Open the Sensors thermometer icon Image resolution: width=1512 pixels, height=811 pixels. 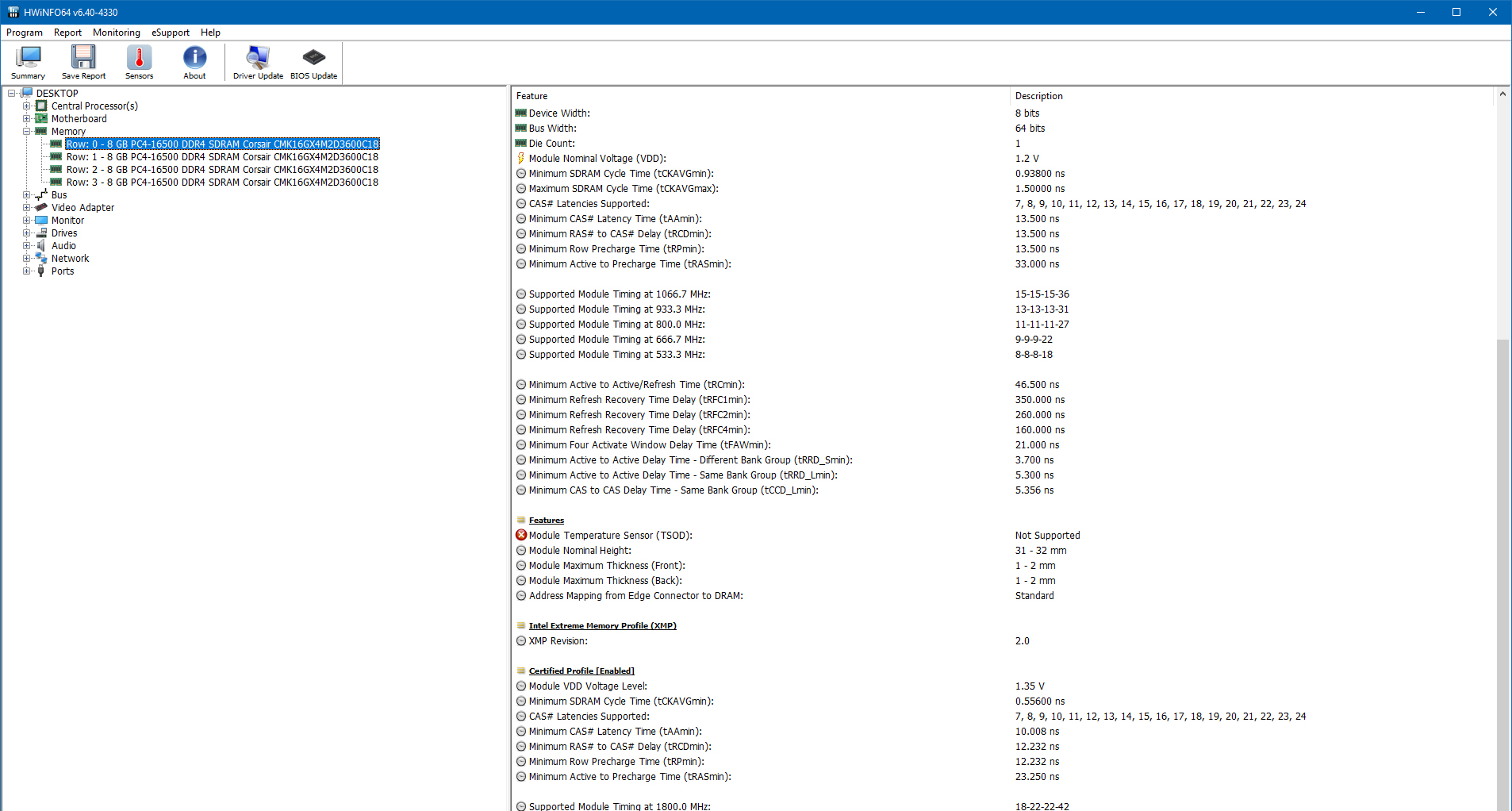[x=139, y=57]
